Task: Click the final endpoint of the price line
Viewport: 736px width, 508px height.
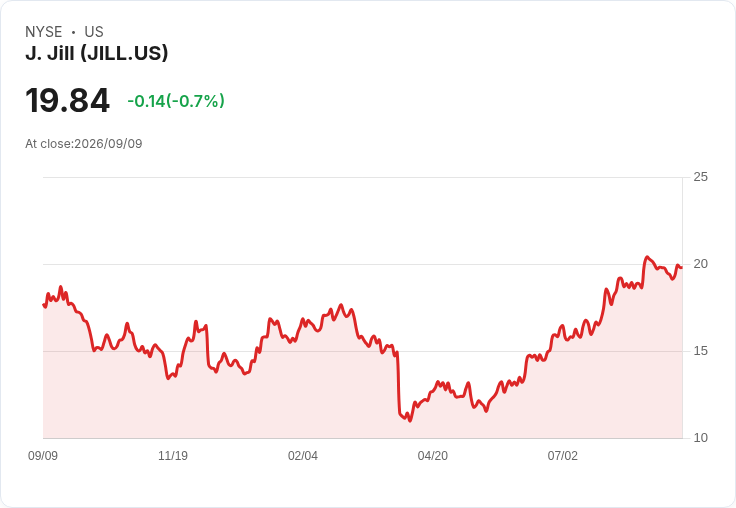Action: [682, 268]
